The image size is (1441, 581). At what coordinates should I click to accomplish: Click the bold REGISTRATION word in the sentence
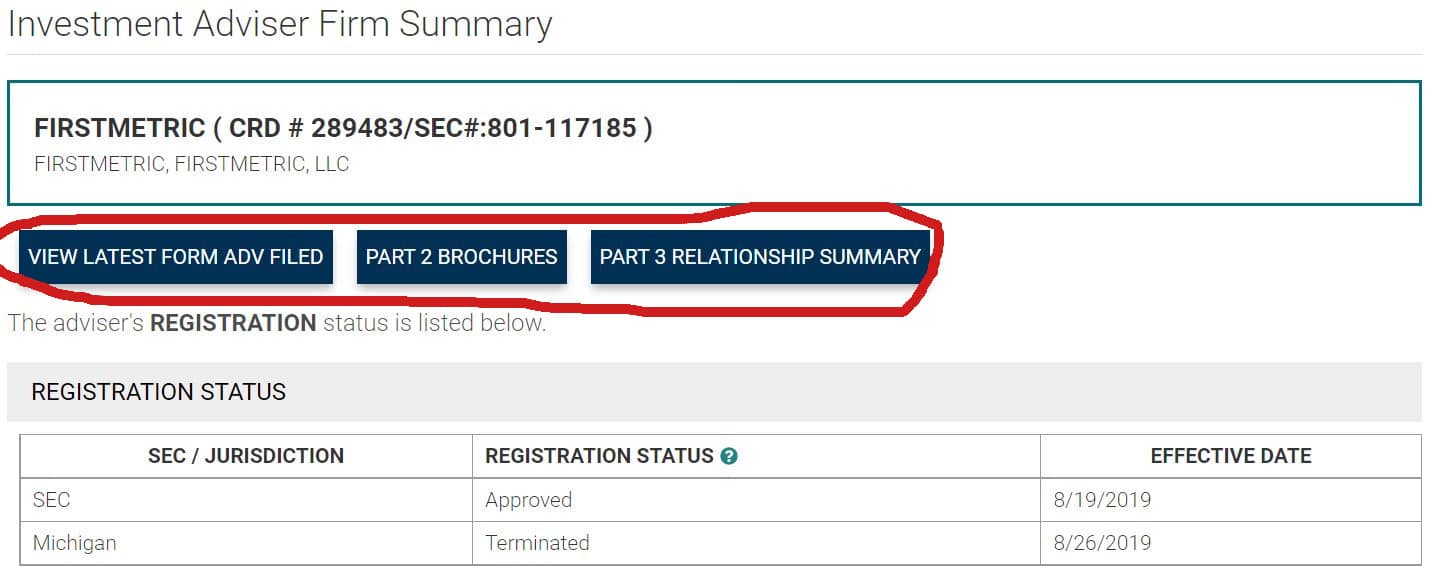pos(233,323)
